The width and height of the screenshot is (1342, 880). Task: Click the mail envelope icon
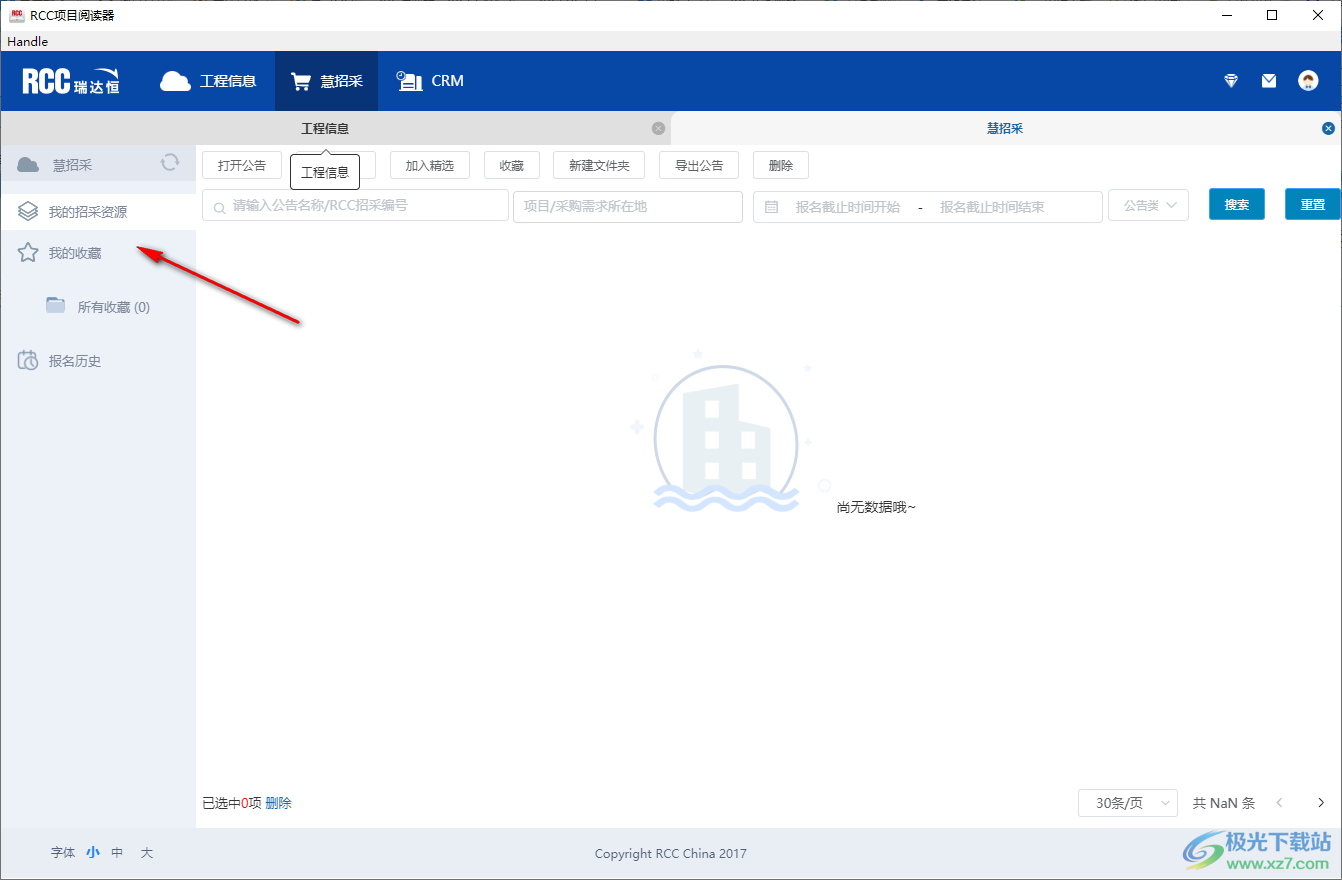(1268, 80)
